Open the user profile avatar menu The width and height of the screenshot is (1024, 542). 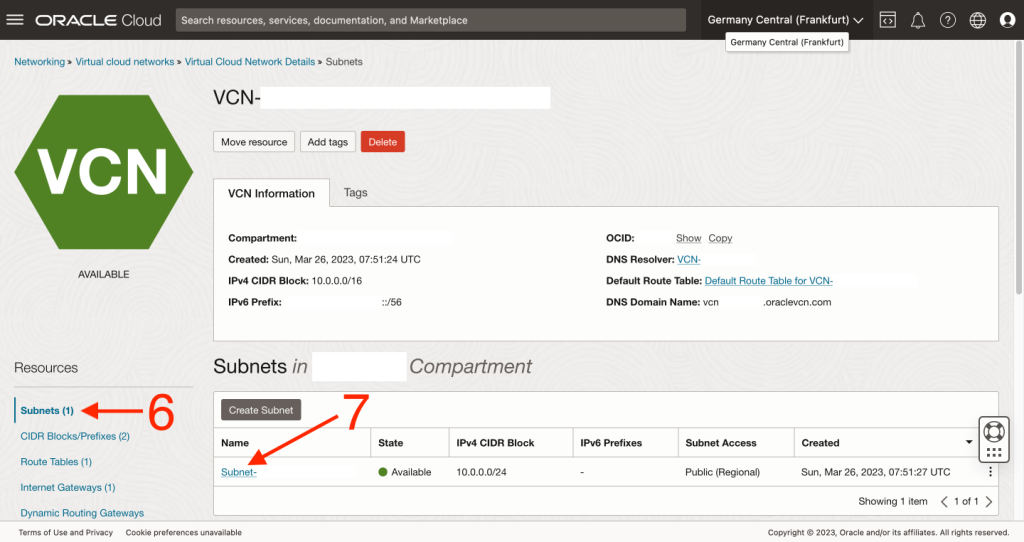(1007, 20)
